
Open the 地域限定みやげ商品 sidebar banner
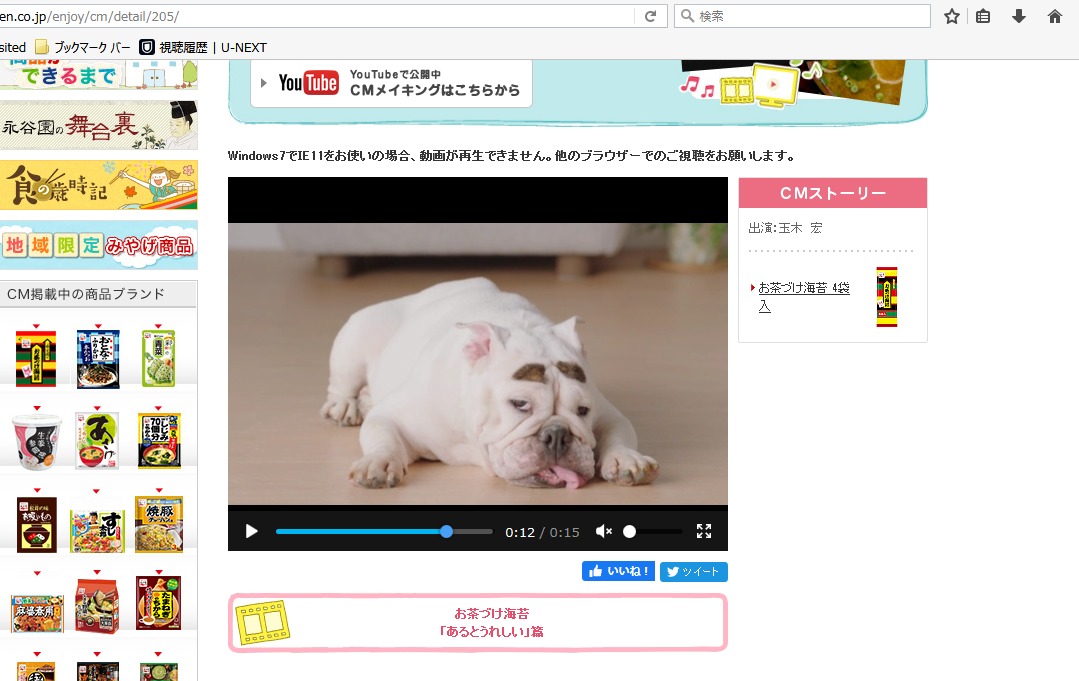pos(99,245)
